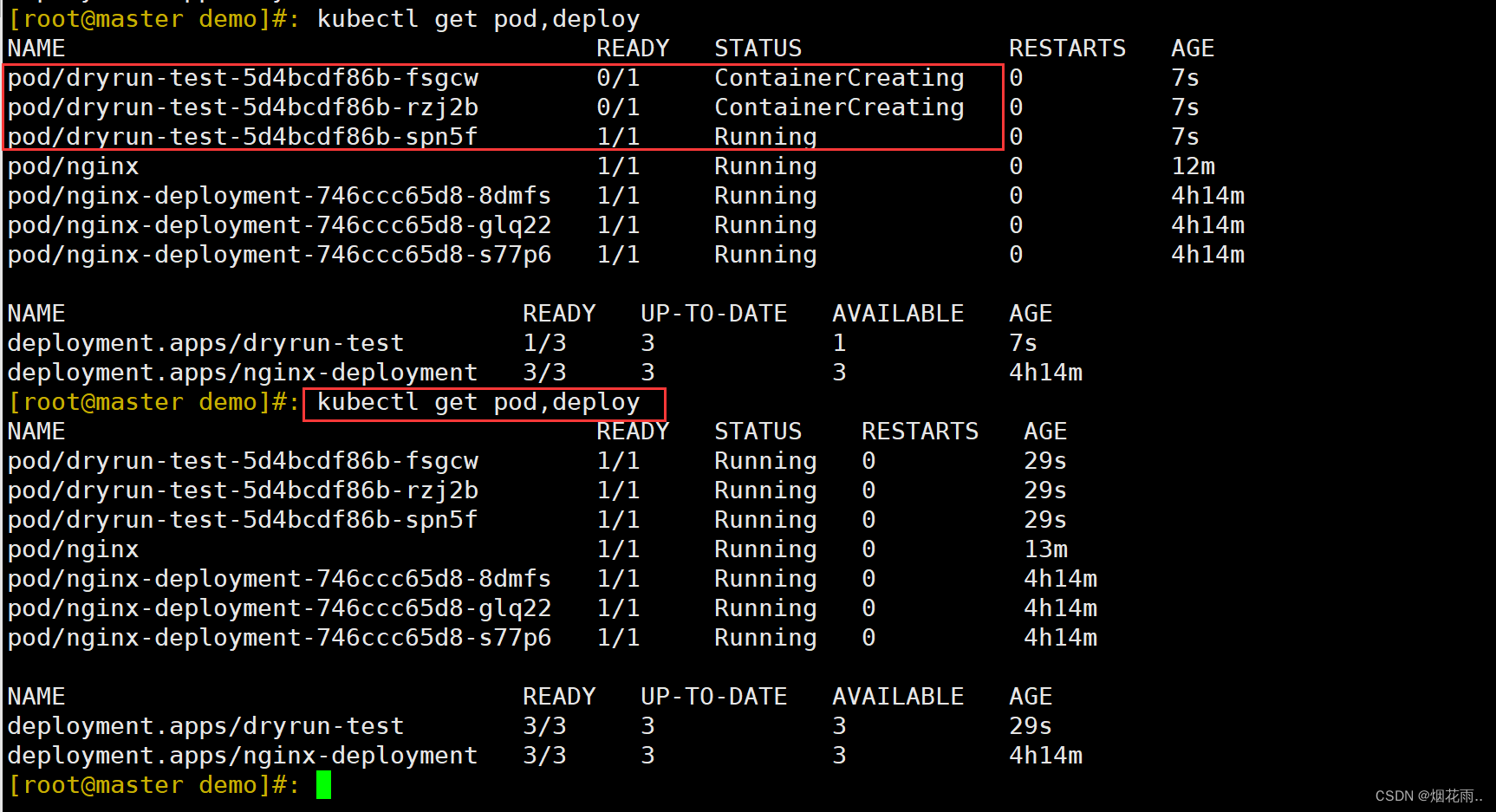Click the second UP-TO-DATE column header
The width and height of the screenshot is (1496, 812).
(x=713, y=697)
